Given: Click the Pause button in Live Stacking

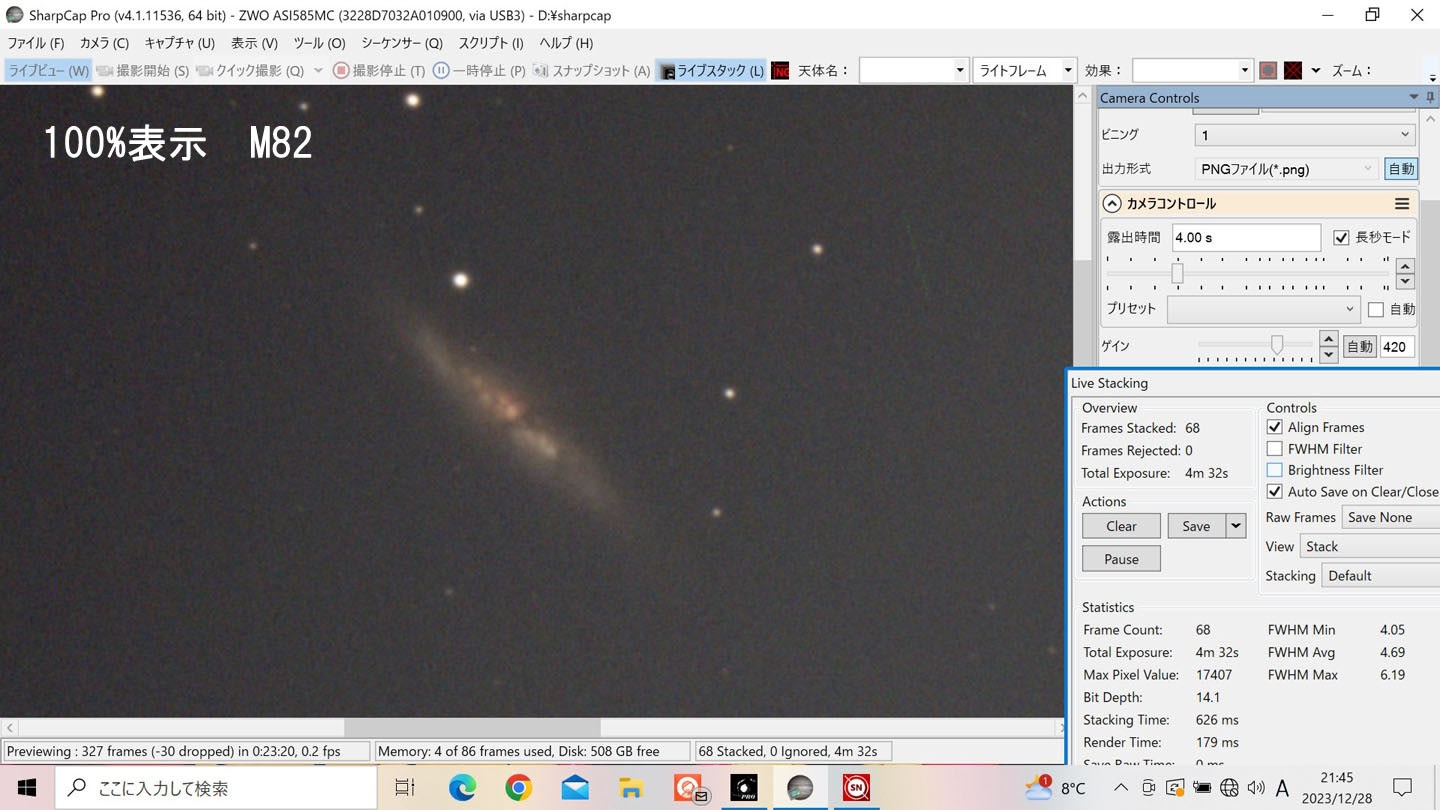Looking at the screenshot, I should [x=1121, y=559].
